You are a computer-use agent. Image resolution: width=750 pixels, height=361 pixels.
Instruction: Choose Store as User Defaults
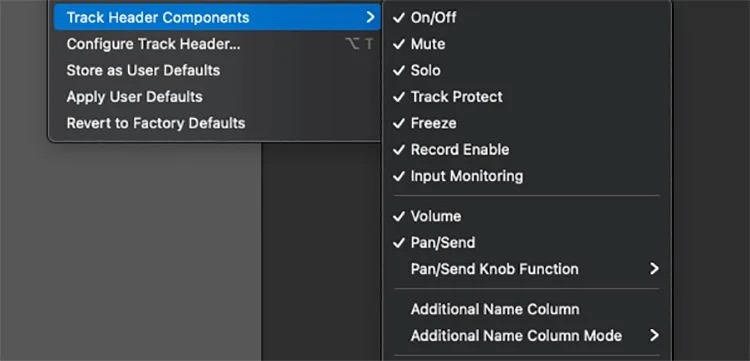point(217,70)
